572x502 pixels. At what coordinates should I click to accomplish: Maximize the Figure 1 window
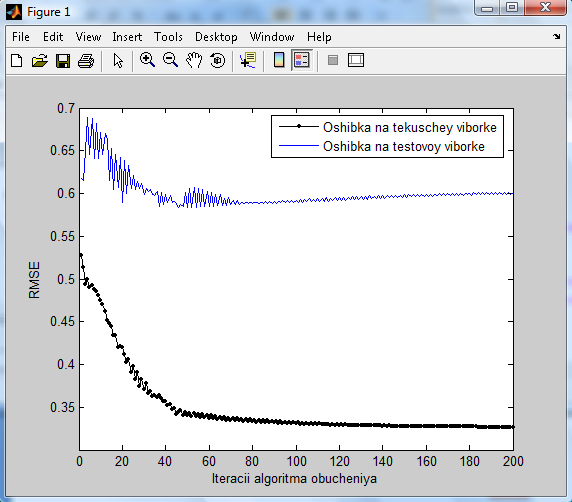pyautogui.click(x=511, y=8)
